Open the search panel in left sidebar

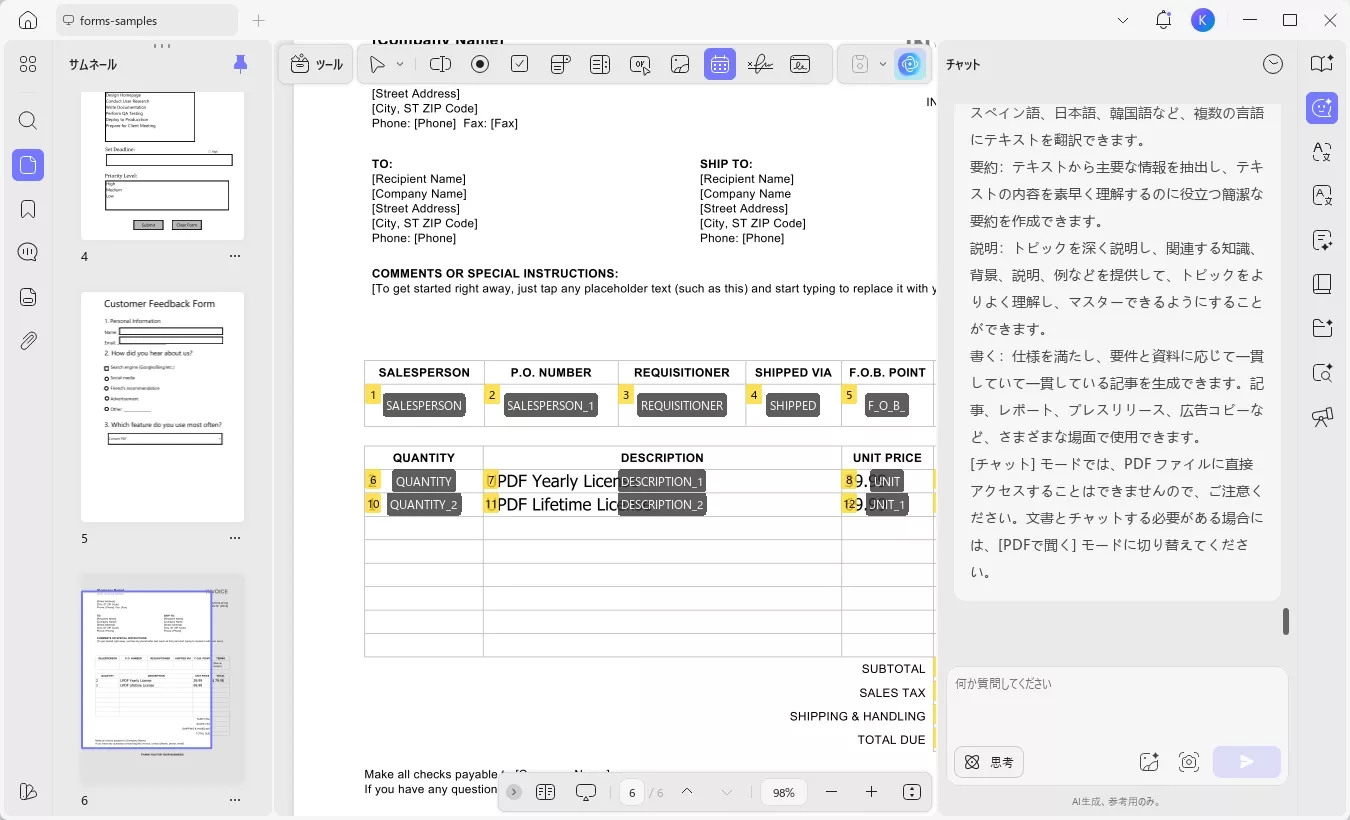click(x=28, y=121)
